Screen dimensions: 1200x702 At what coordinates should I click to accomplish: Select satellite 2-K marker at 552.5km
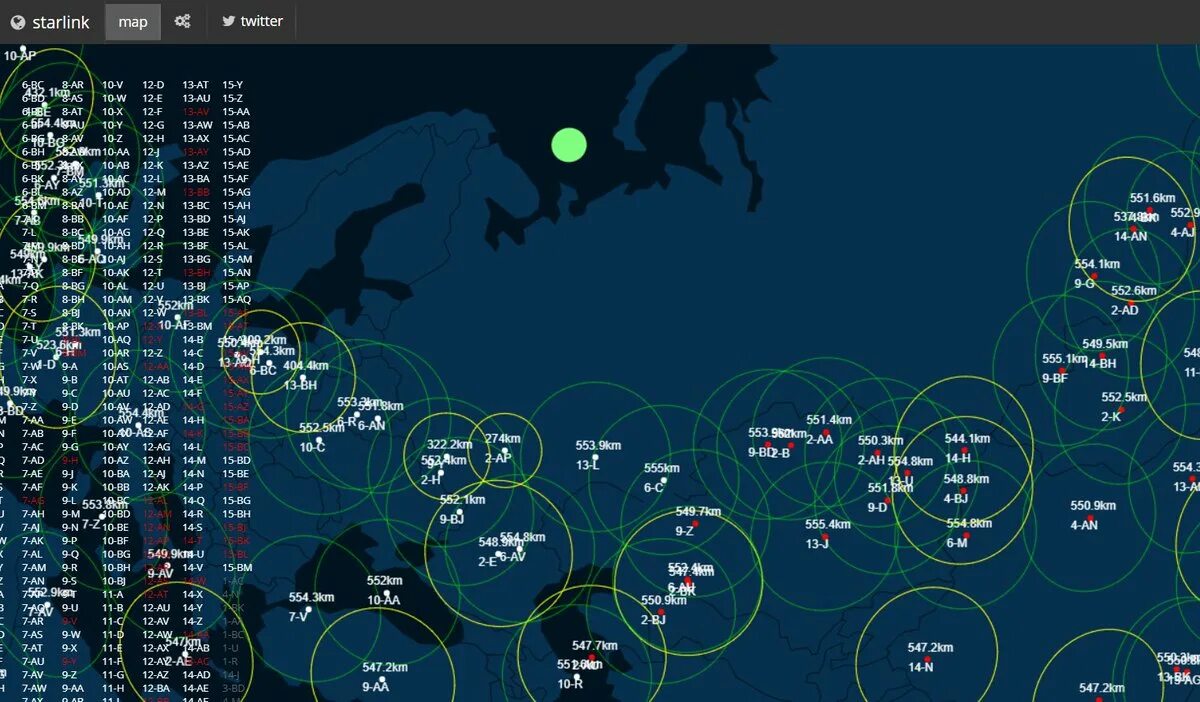(x=1121, y=409)
